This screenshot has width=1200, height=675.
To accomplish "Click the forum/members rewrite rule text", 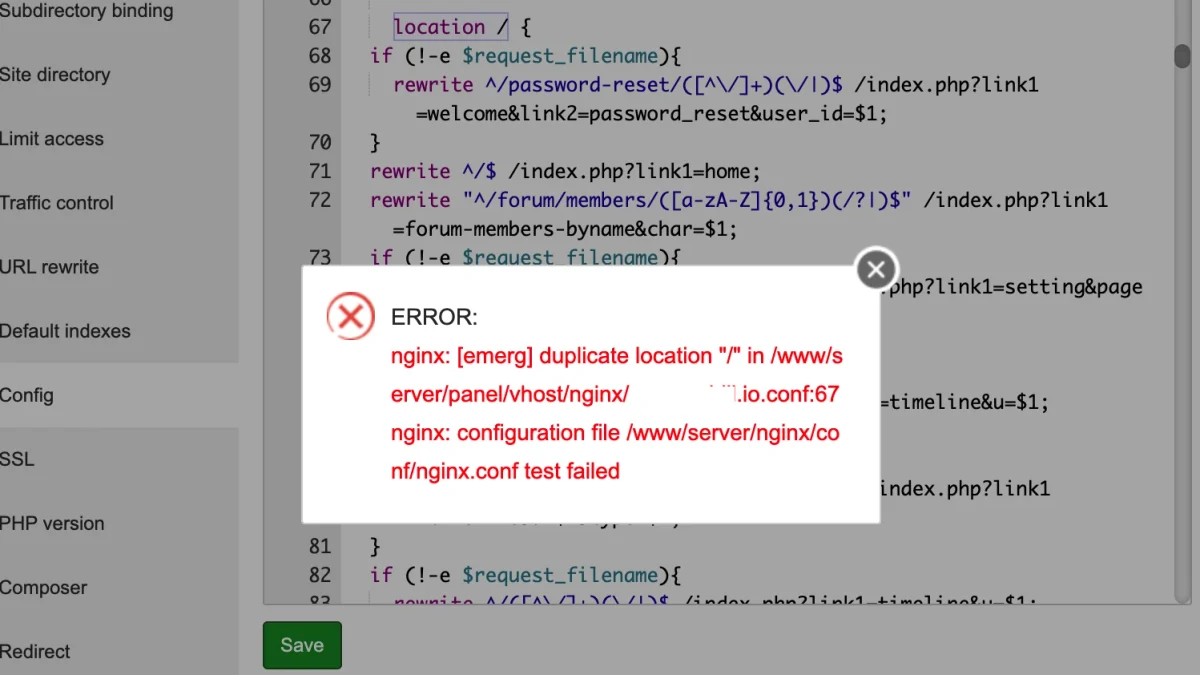I will tap(739, 214).
